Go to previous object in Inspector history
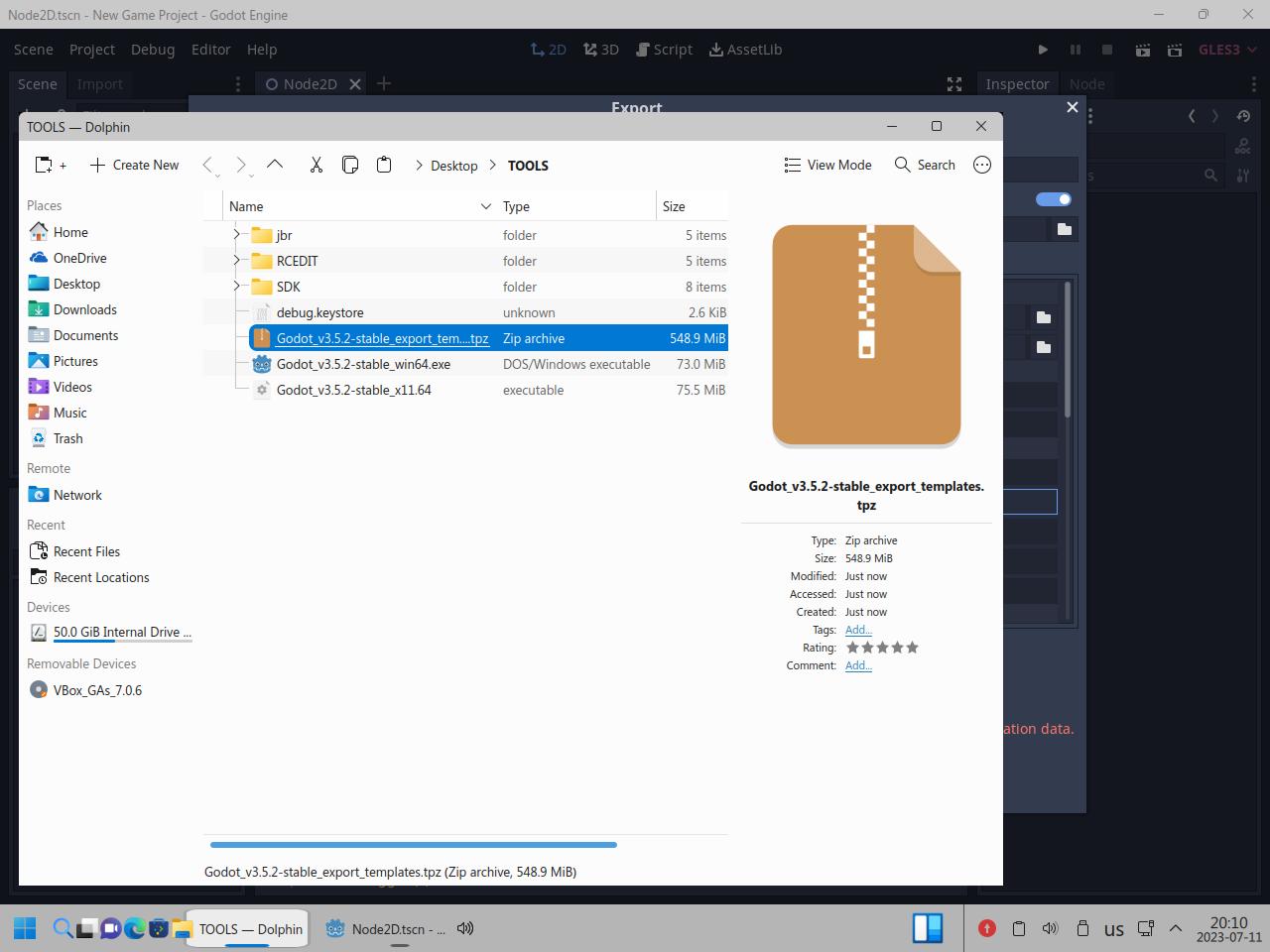The image size is (1270, 952). pyautogui.click(x=1192, y=116)
